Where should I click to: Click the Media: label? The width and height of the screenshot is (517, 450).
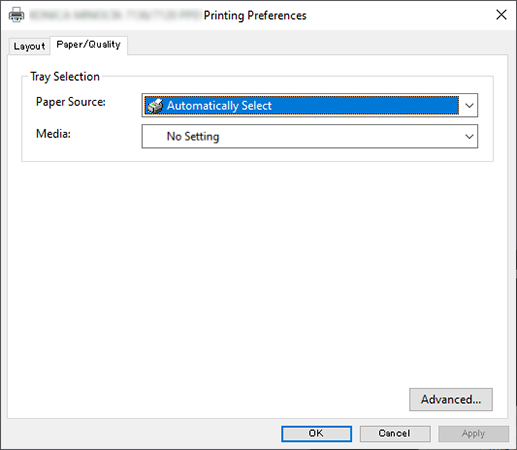coord(53,134)
